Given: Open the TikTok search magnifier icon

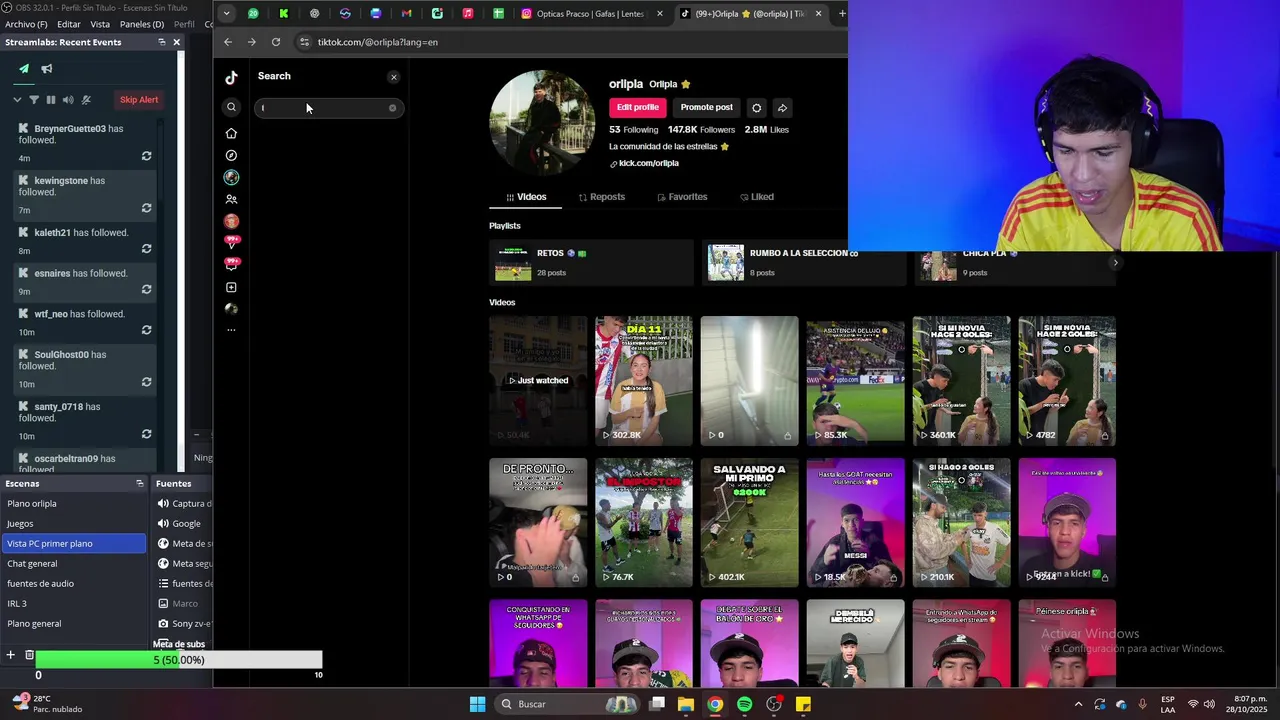Looking at the screenshot, I should [231, 107].
